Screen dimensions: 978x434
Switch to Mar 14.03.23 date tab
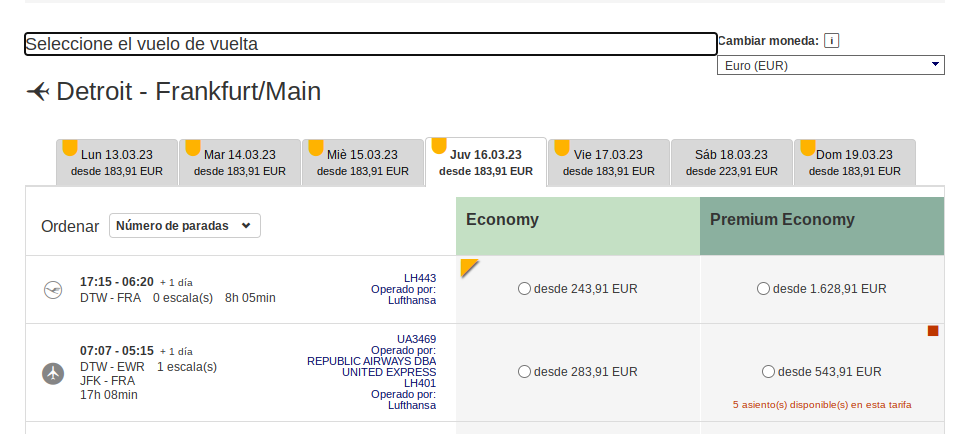click(x=240, y=162)
